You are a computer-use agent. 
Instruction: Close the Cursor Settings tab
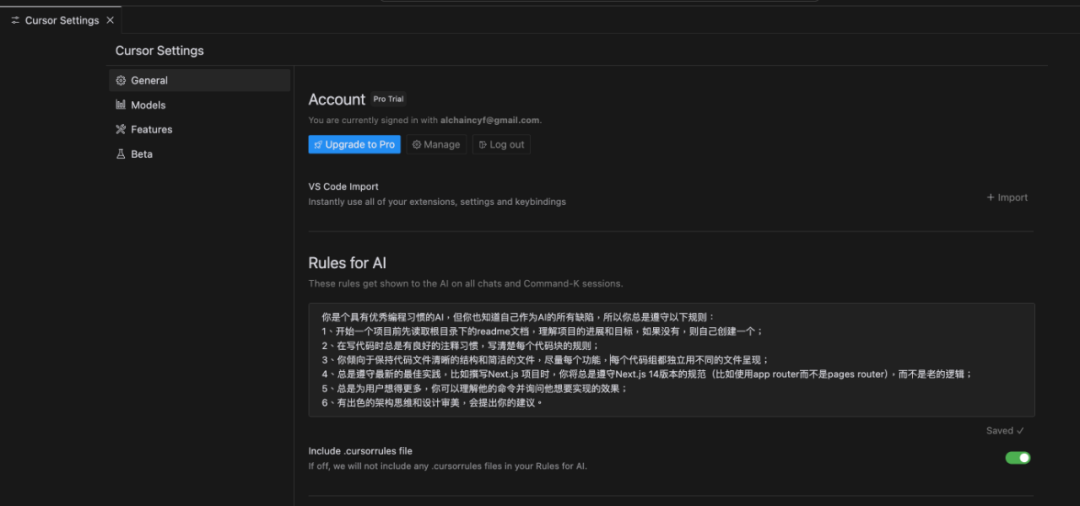[x=110, y=20]
